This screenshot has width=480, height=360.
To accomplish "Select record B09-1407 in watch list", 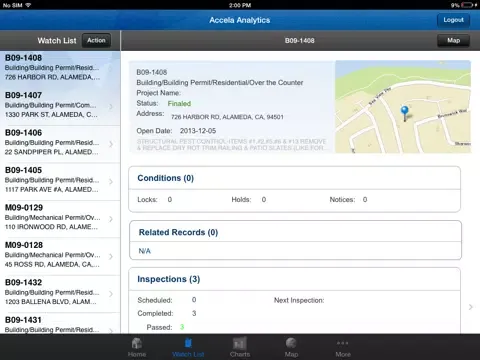I will tap(60, 107).
